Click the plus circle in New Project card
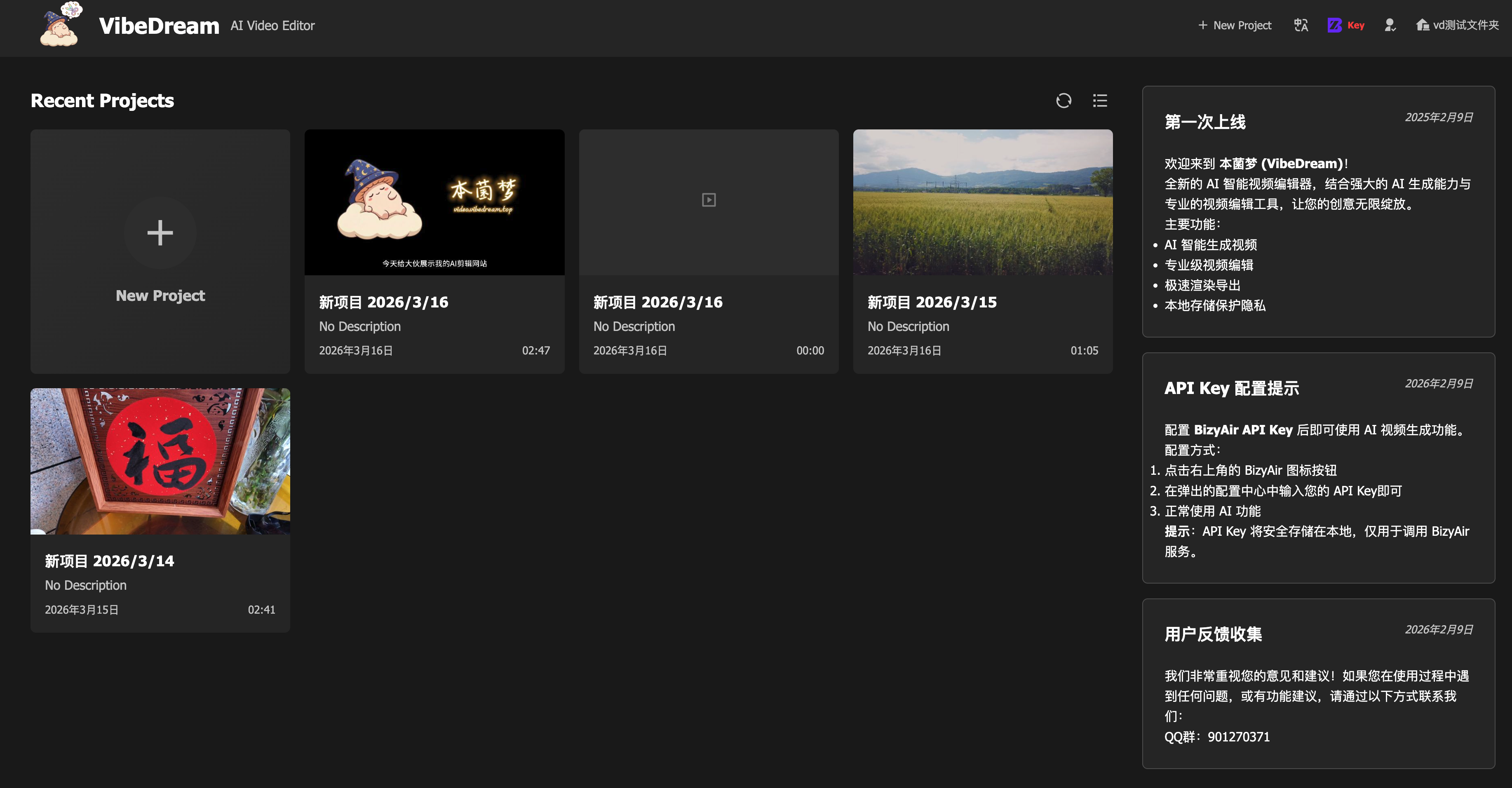1512x788 pixels. [x=160, y=233]
